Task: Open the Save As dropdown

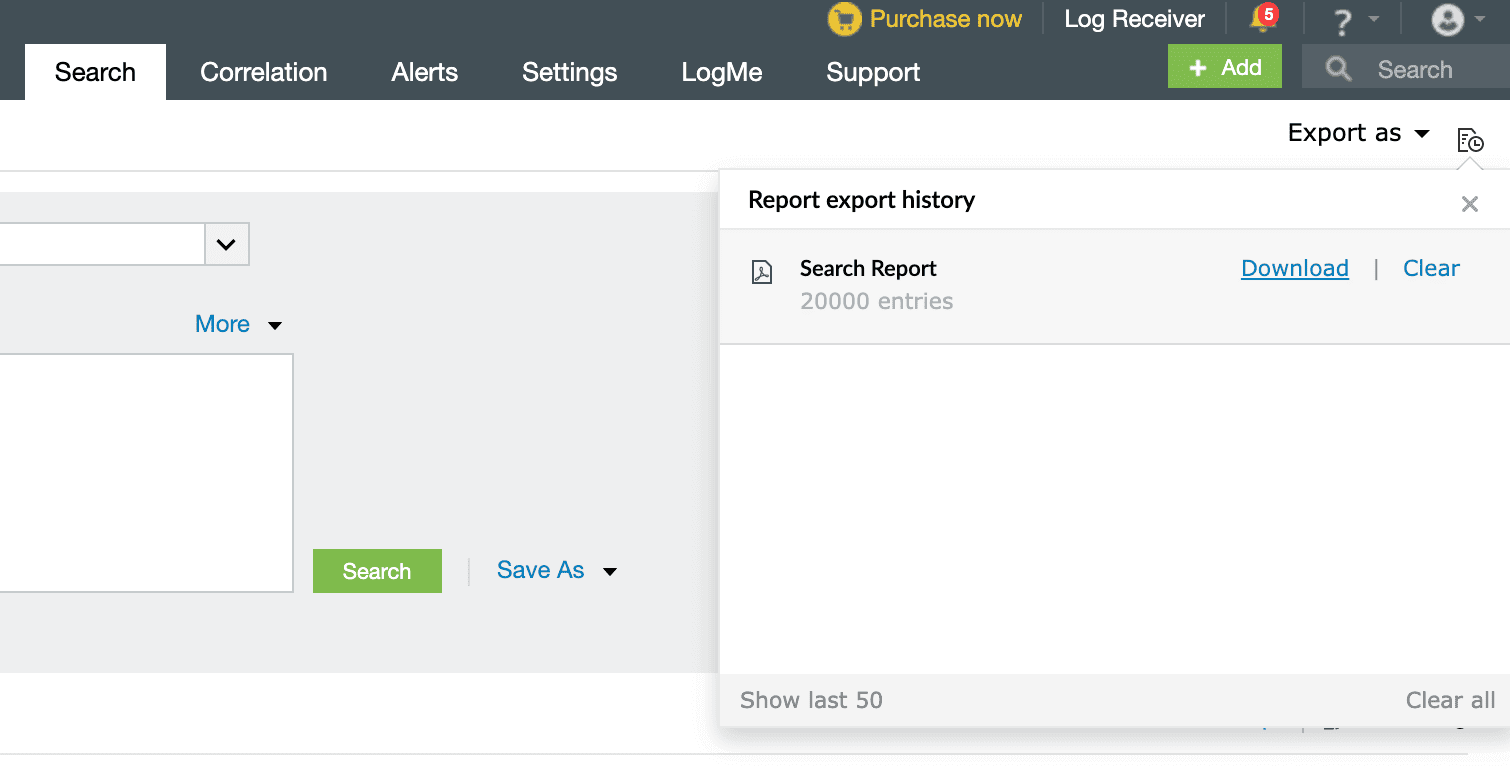Action: (556, 570)
